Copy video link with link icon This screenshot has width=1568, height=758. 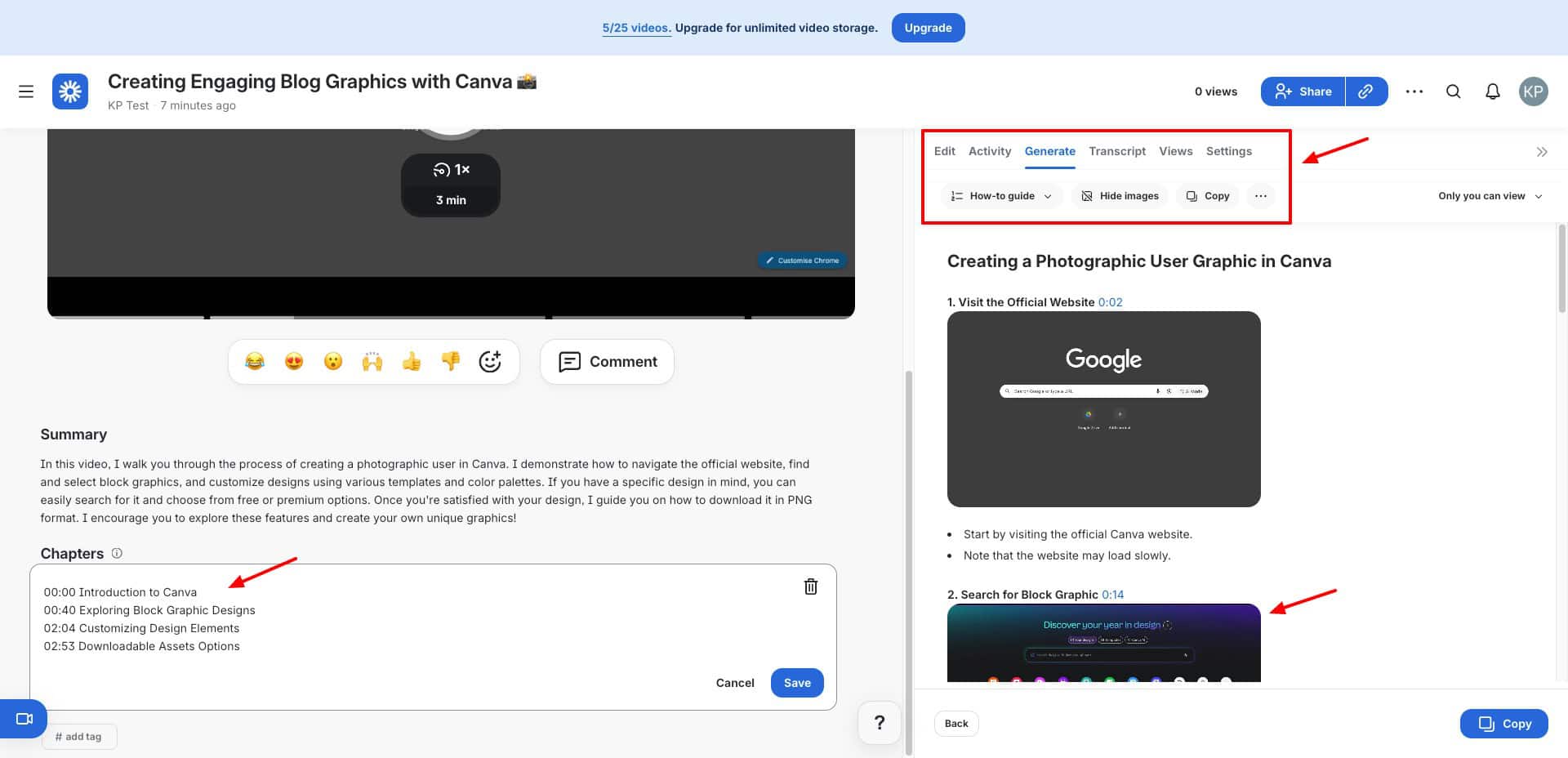point(1365,91)
